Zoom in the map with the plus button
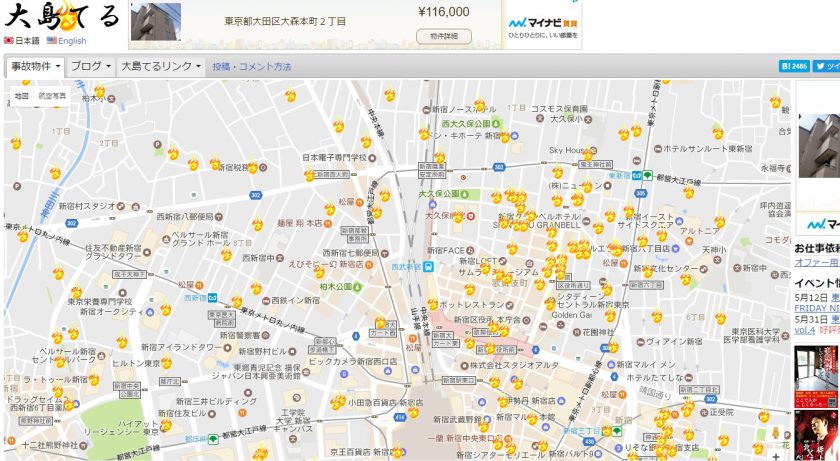 pyautogui.click(x=776, y=457)
